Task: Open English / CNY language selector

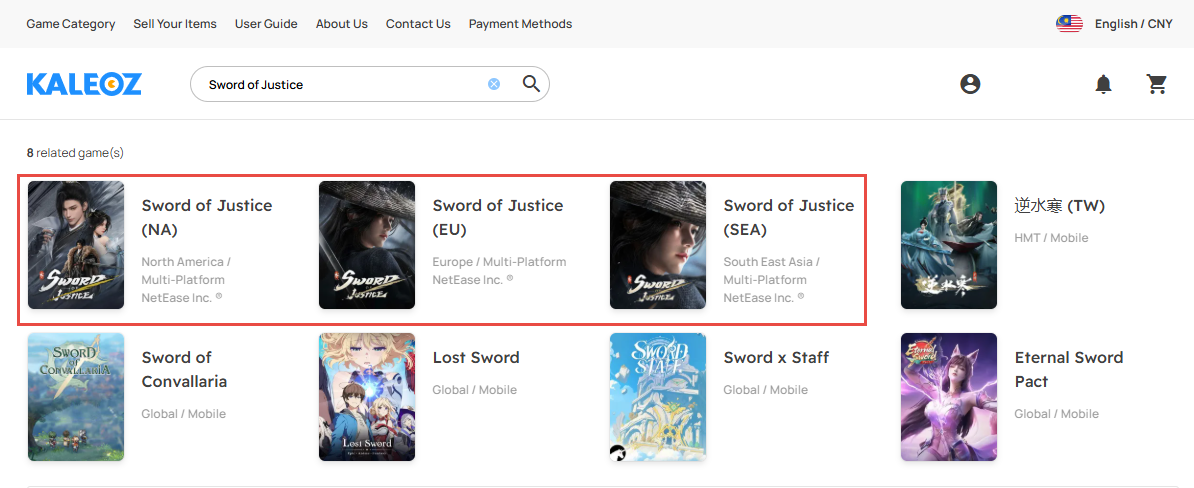Action: coord(1133,24)
